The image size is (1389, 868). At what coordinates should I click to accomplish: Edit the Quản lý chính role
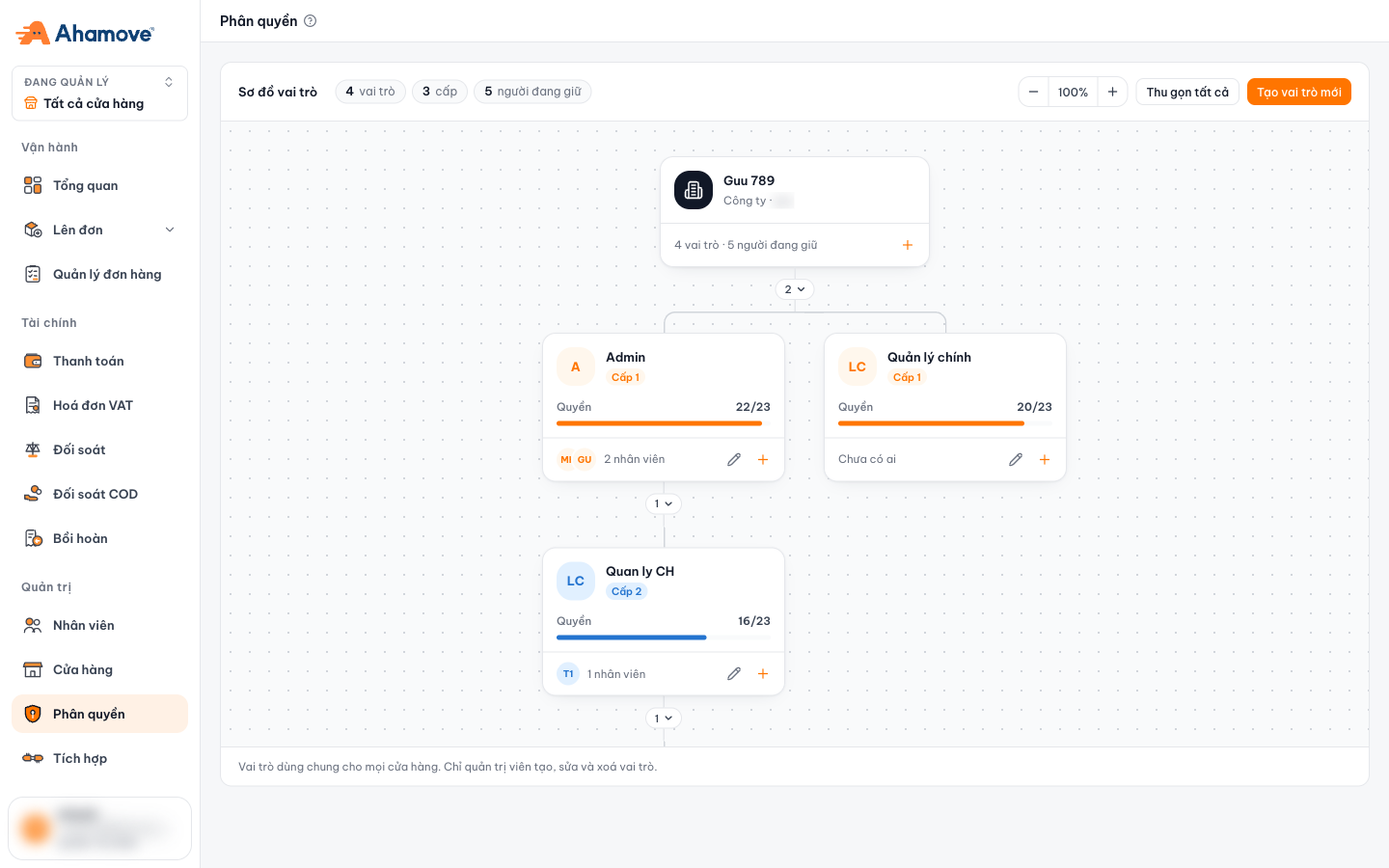coord(1016,459)
